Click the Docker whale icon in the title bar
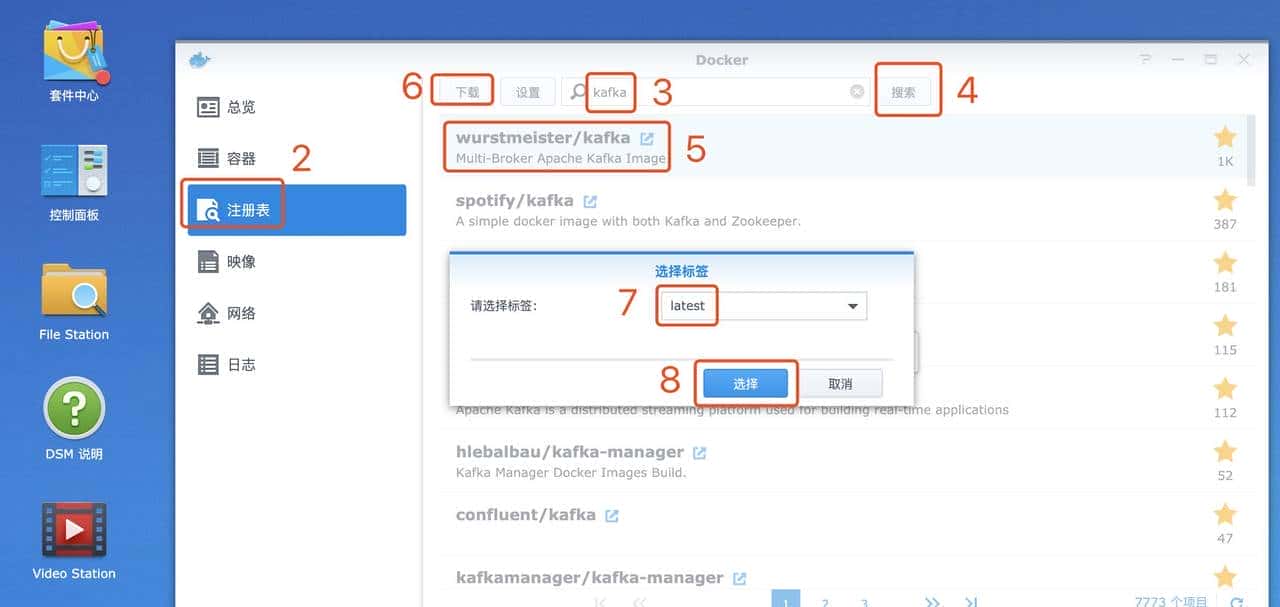 (x=199, y=60)
